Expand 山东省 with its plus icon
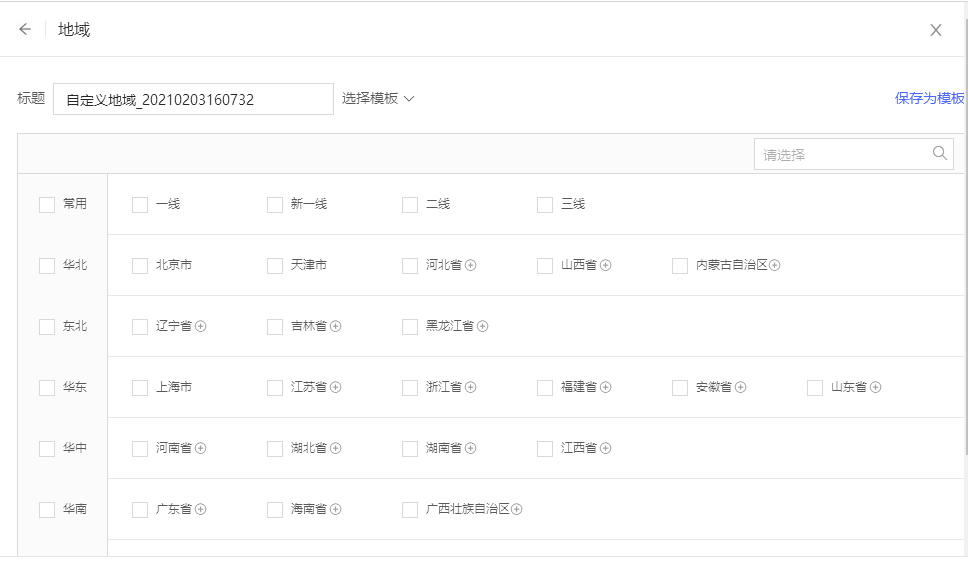This screenshot has width=968, height=563. pyautogui.click(x=875, y=387)
